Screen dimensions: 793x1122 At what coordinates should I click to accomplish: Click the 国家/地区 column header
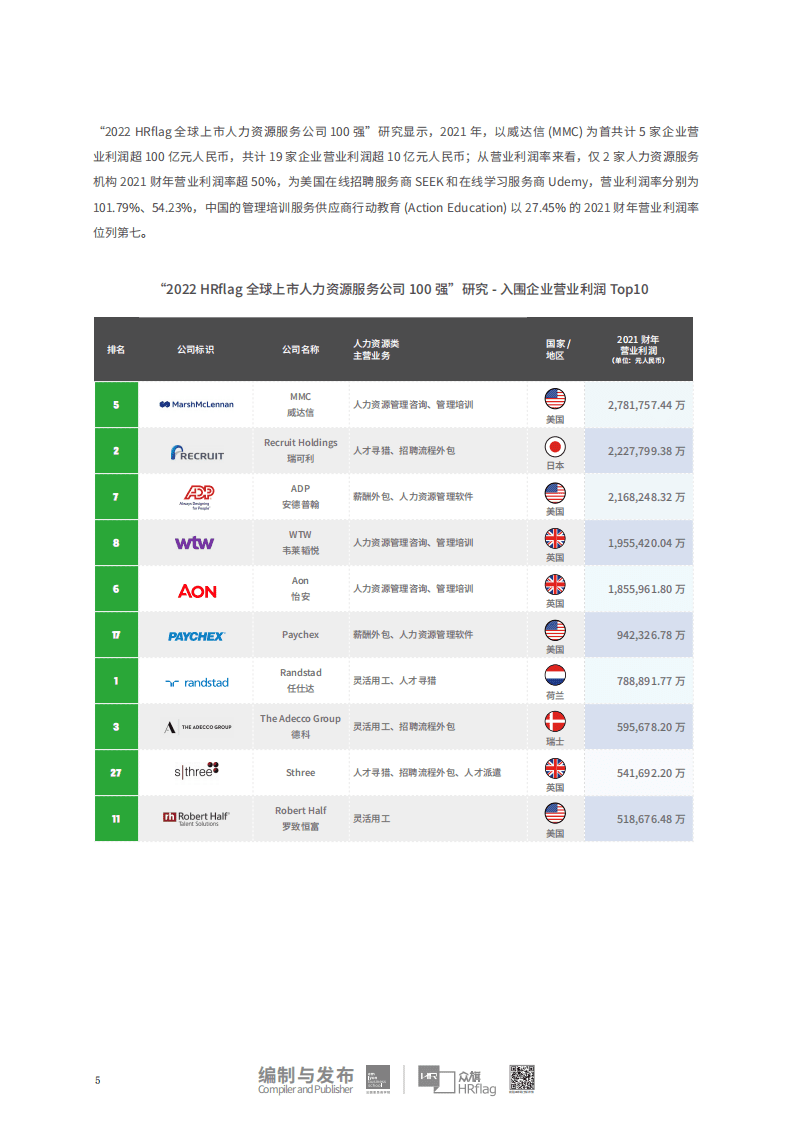[558, 349]
